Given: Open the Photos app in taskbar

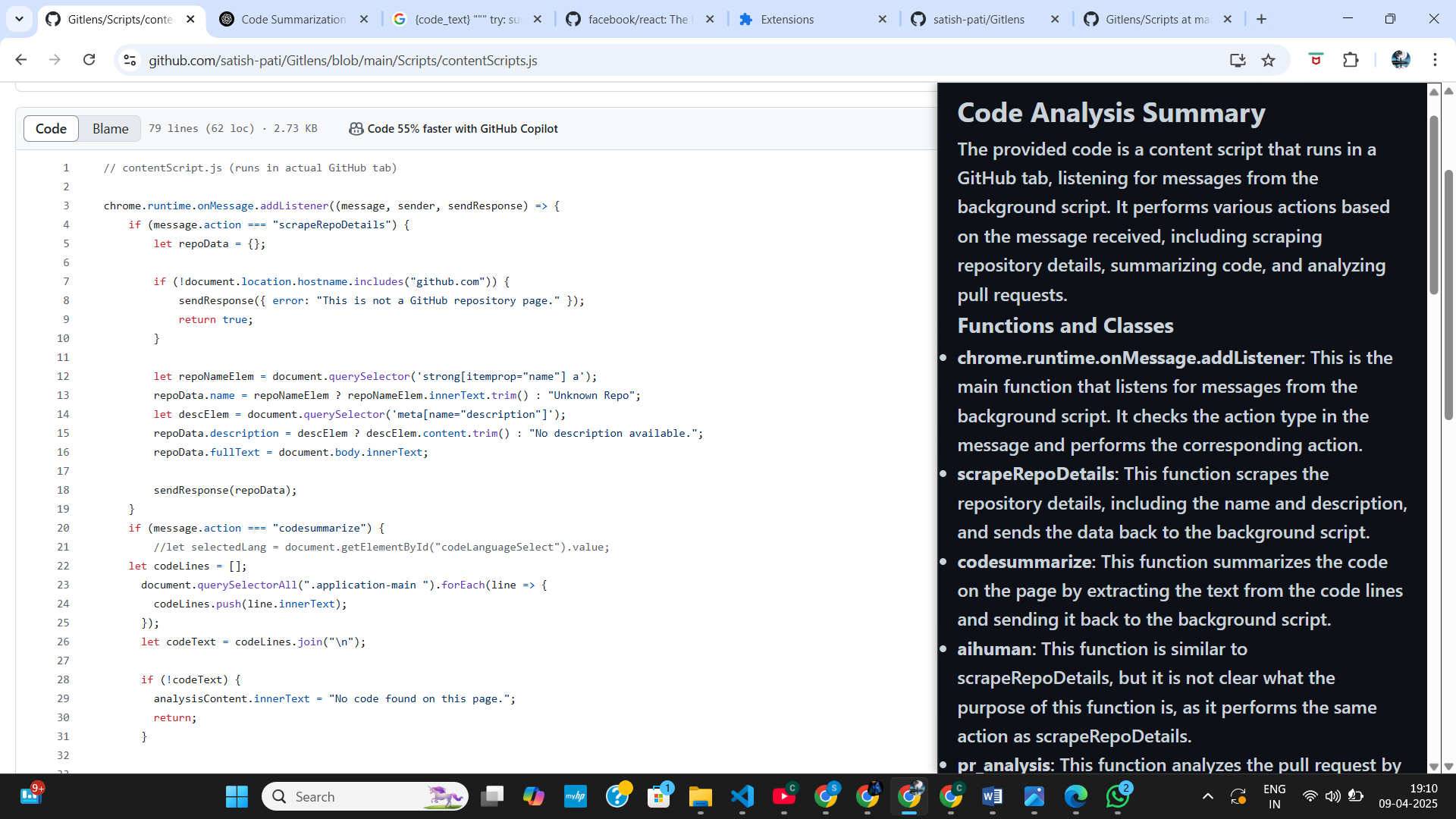Looking at the screenshot, I should 1034,796.
